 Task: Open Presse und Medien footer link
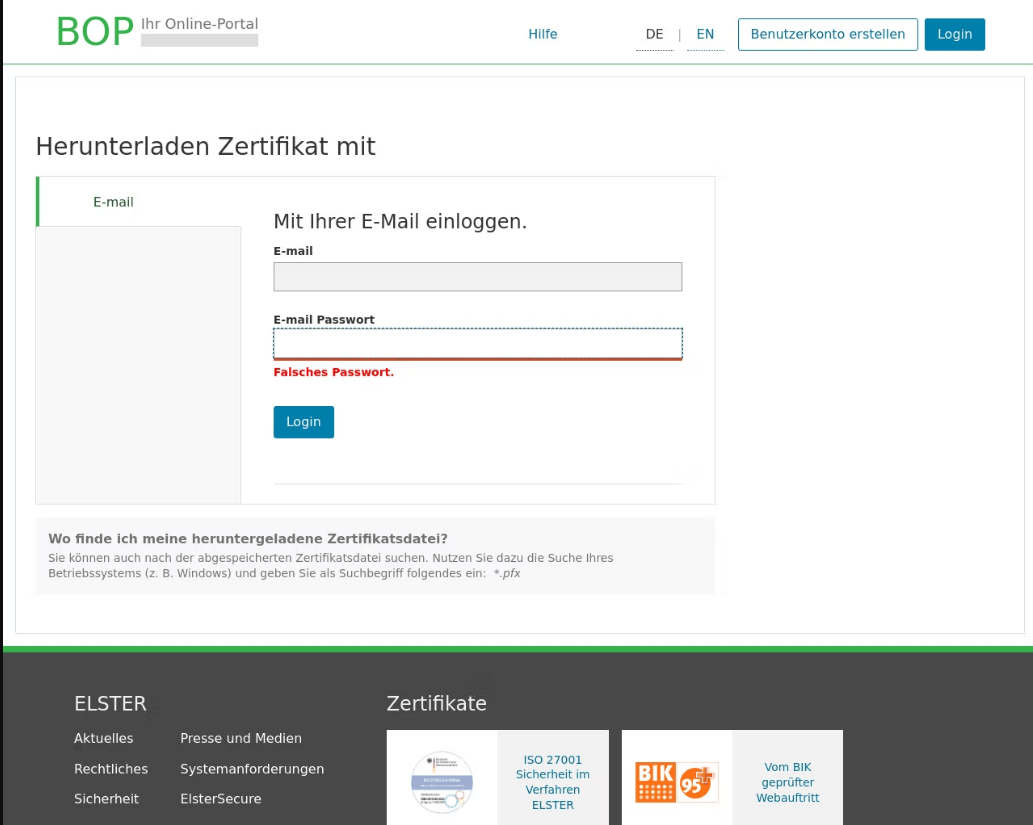pyautogui.click(x=240, y=738)
